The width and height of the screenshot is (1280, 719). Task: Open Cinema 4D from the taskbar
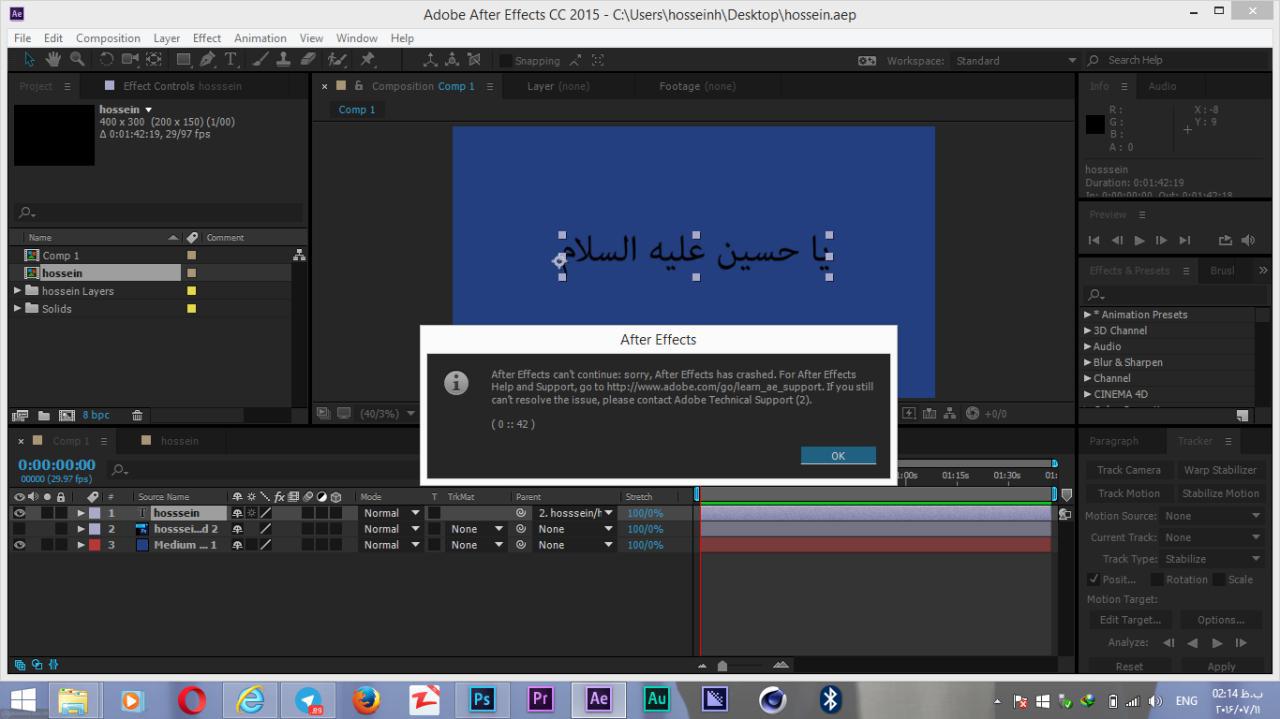pyautogui.click(x=772, y=699)
